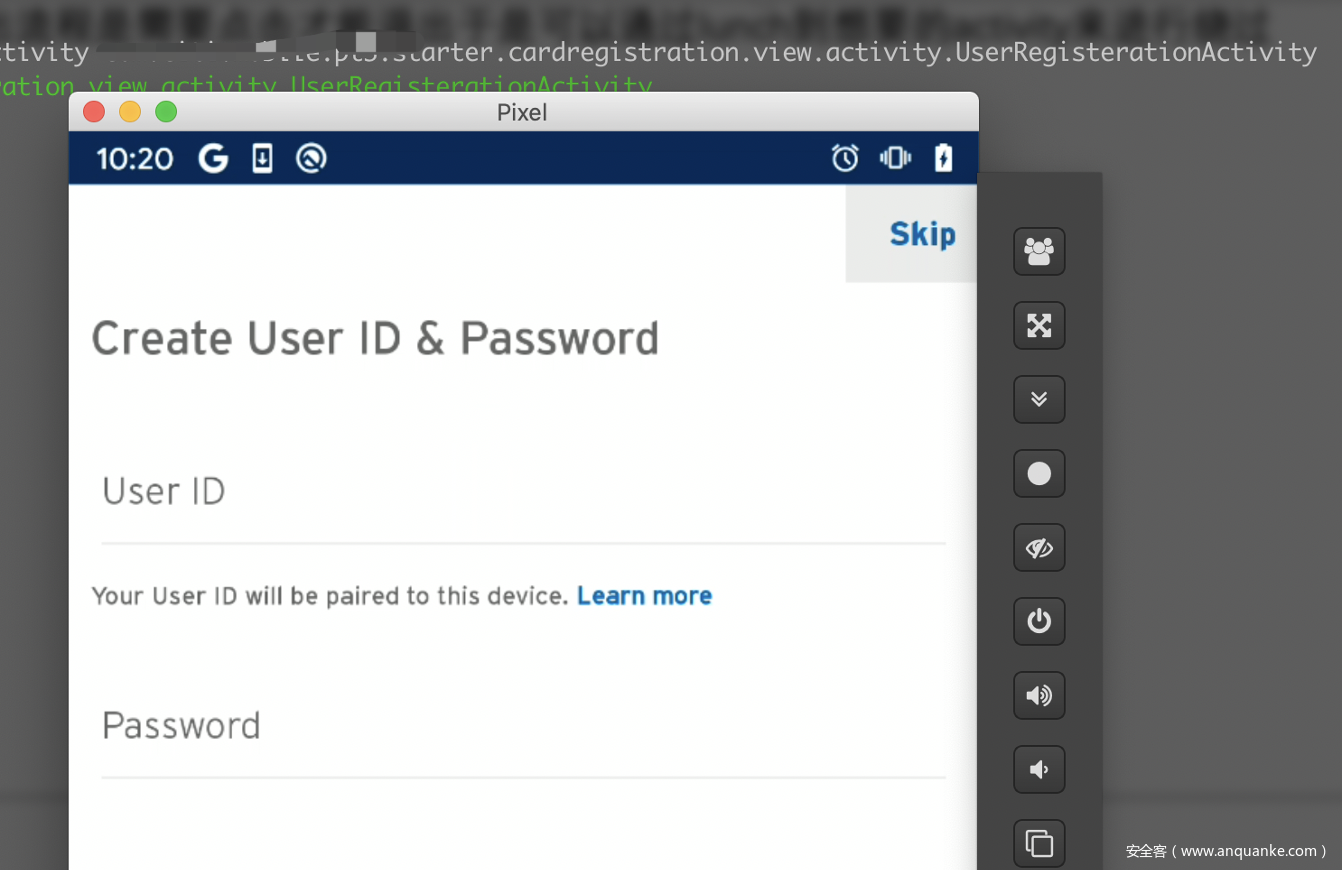This screenshot has width=1342, height=870.
Task: Toggle the crossed-out eye visibility icon
Action: [x=1039, y=547]
